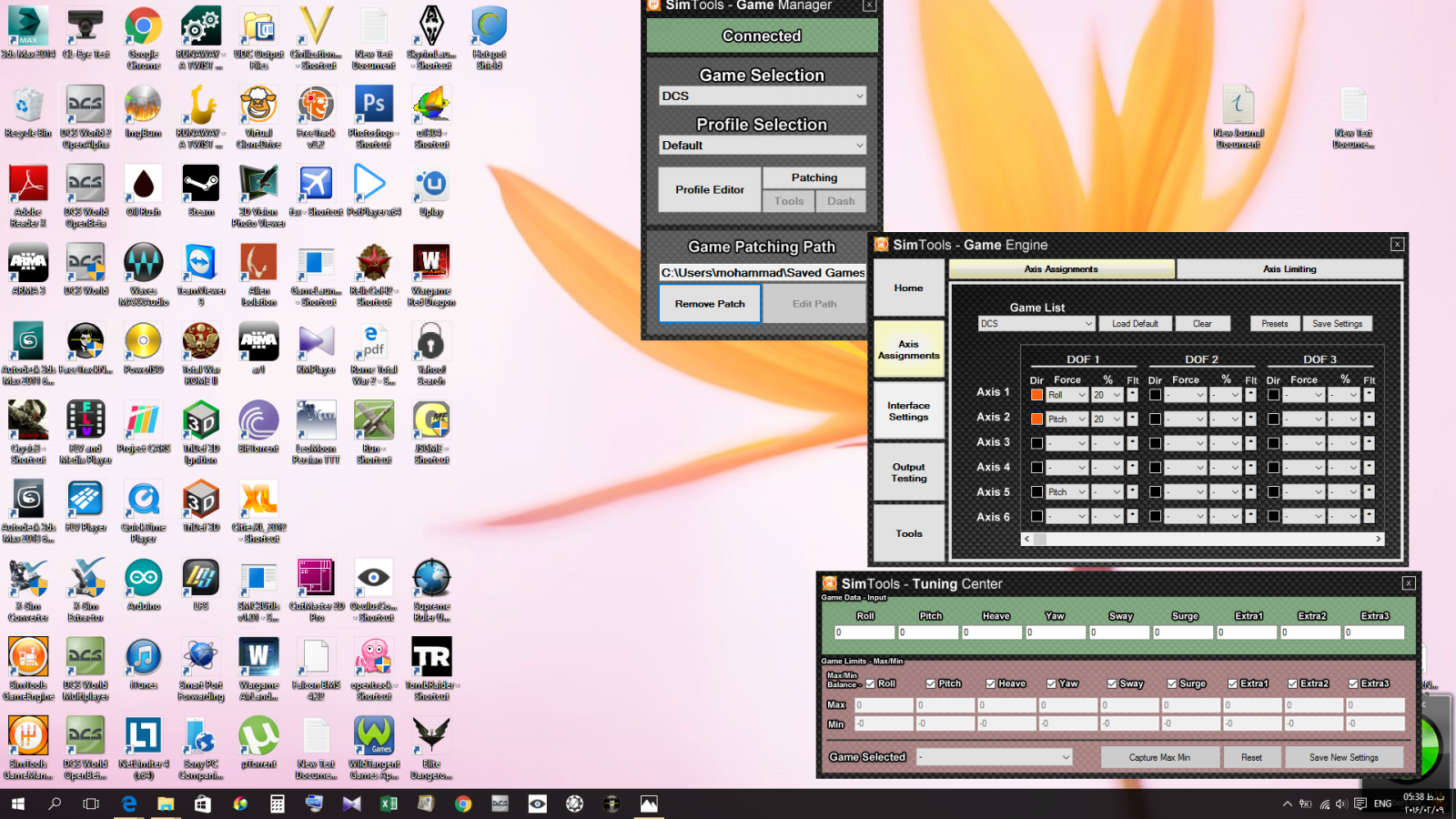Screen dimensions: 1456x819
Task: Open Excel from the taskbar
Action: [389, 804]
